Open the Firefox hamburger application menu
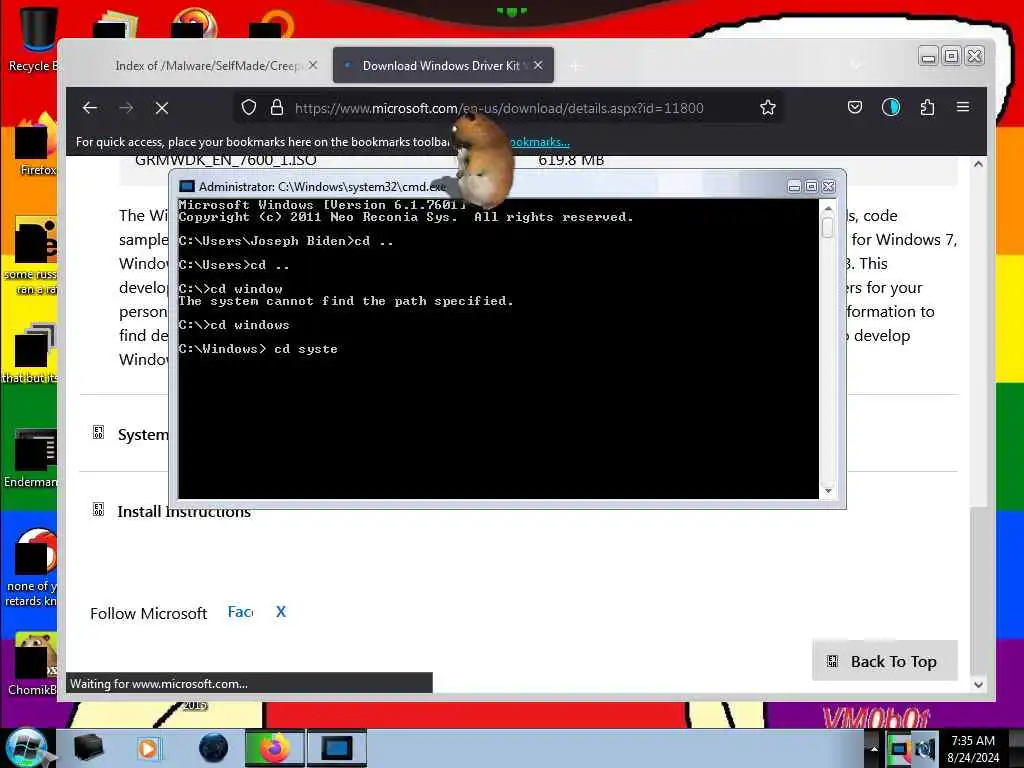Viewport: 1024px width, 768px height. [x=963, y=107]
